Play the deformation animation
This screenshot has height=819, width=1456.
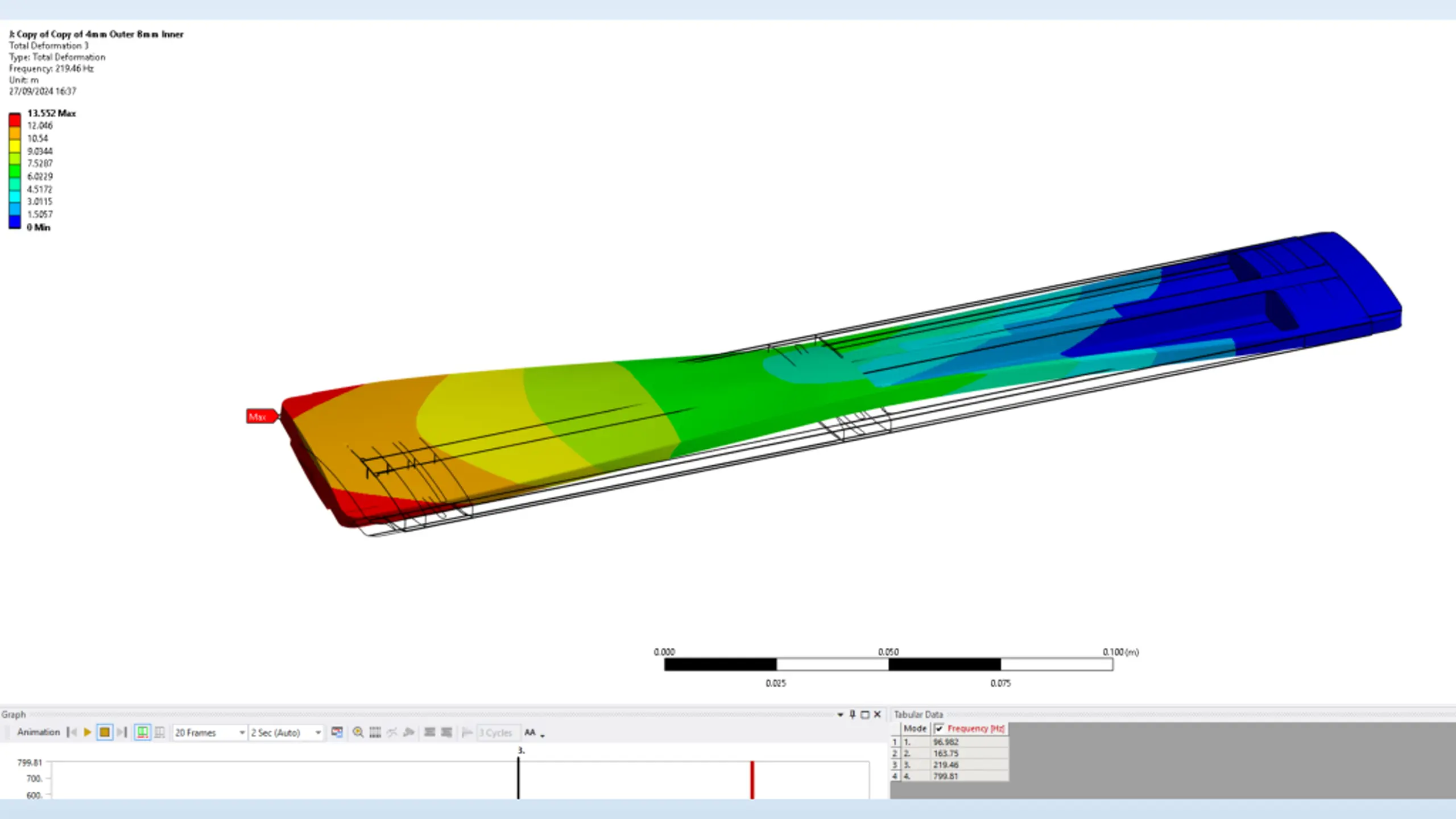click(x=88, y=732)
